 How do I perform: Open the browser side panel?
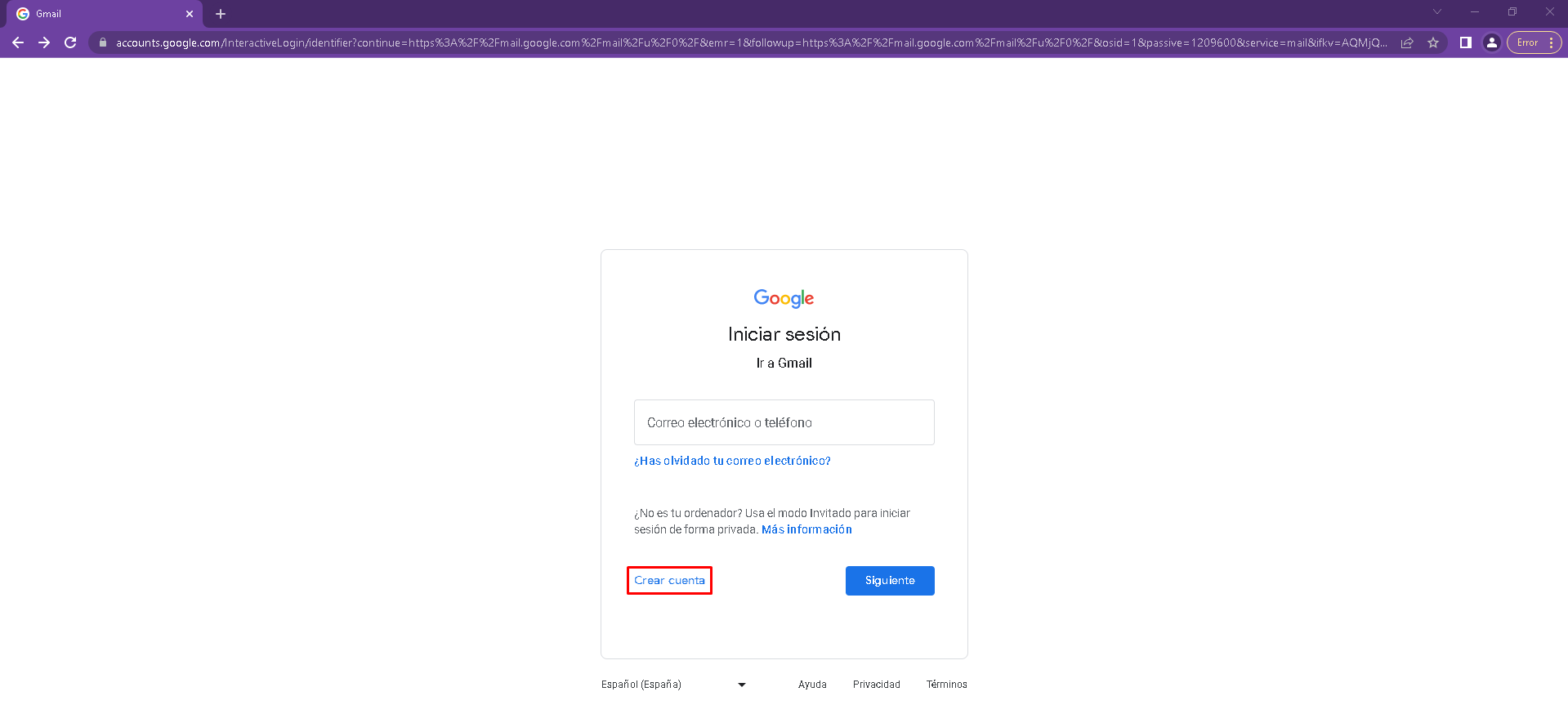[x=1466, y=42]
